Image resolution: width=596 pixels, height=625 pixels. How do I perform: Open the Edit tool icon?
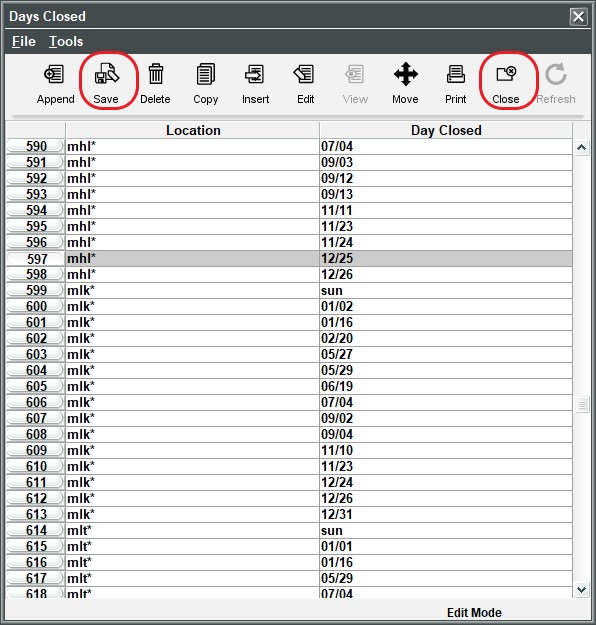pos(305,74)
